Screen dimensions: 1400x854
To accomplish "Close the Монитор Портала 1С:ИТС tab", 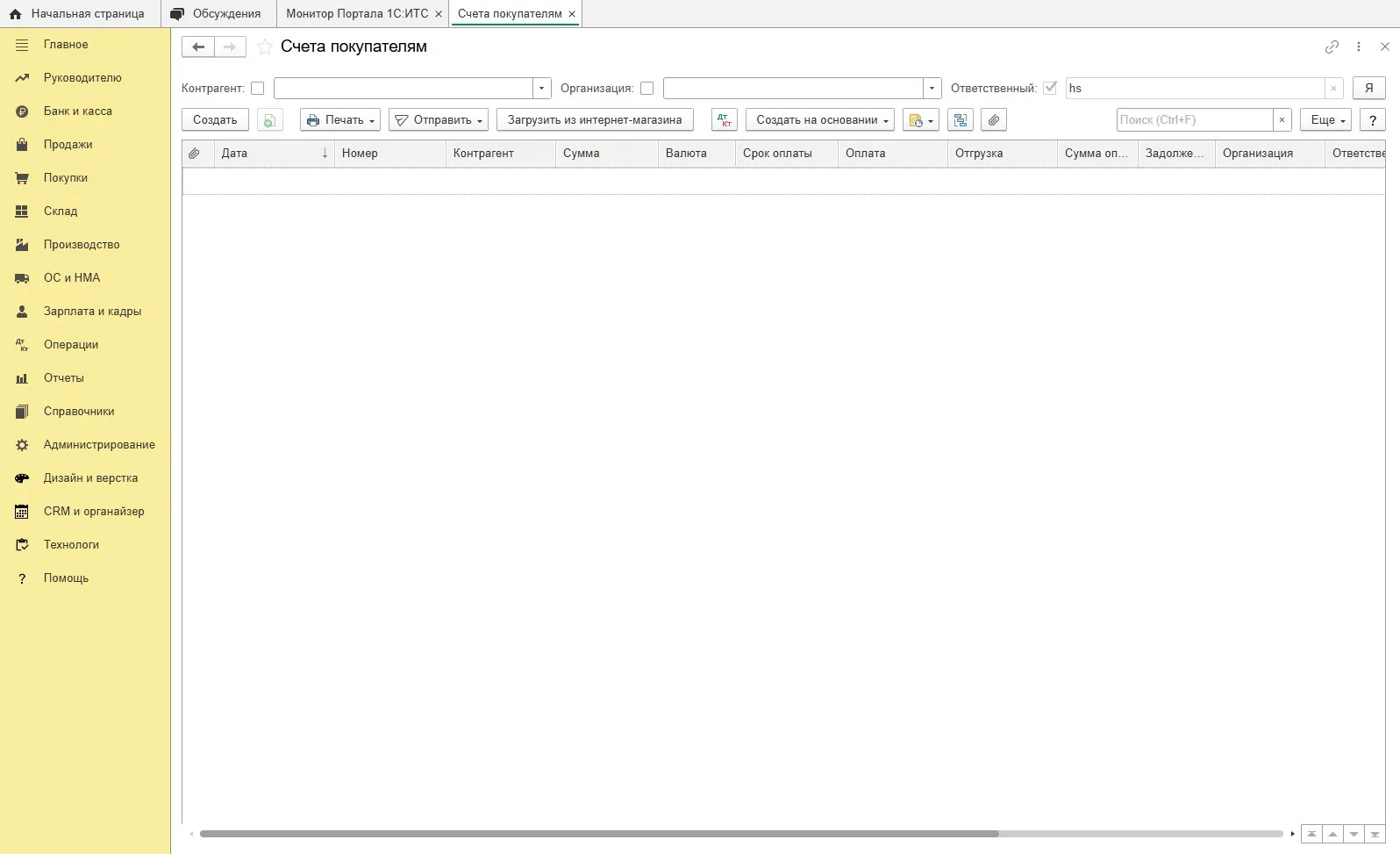I will pyautogui.click(x=439, y=14).
